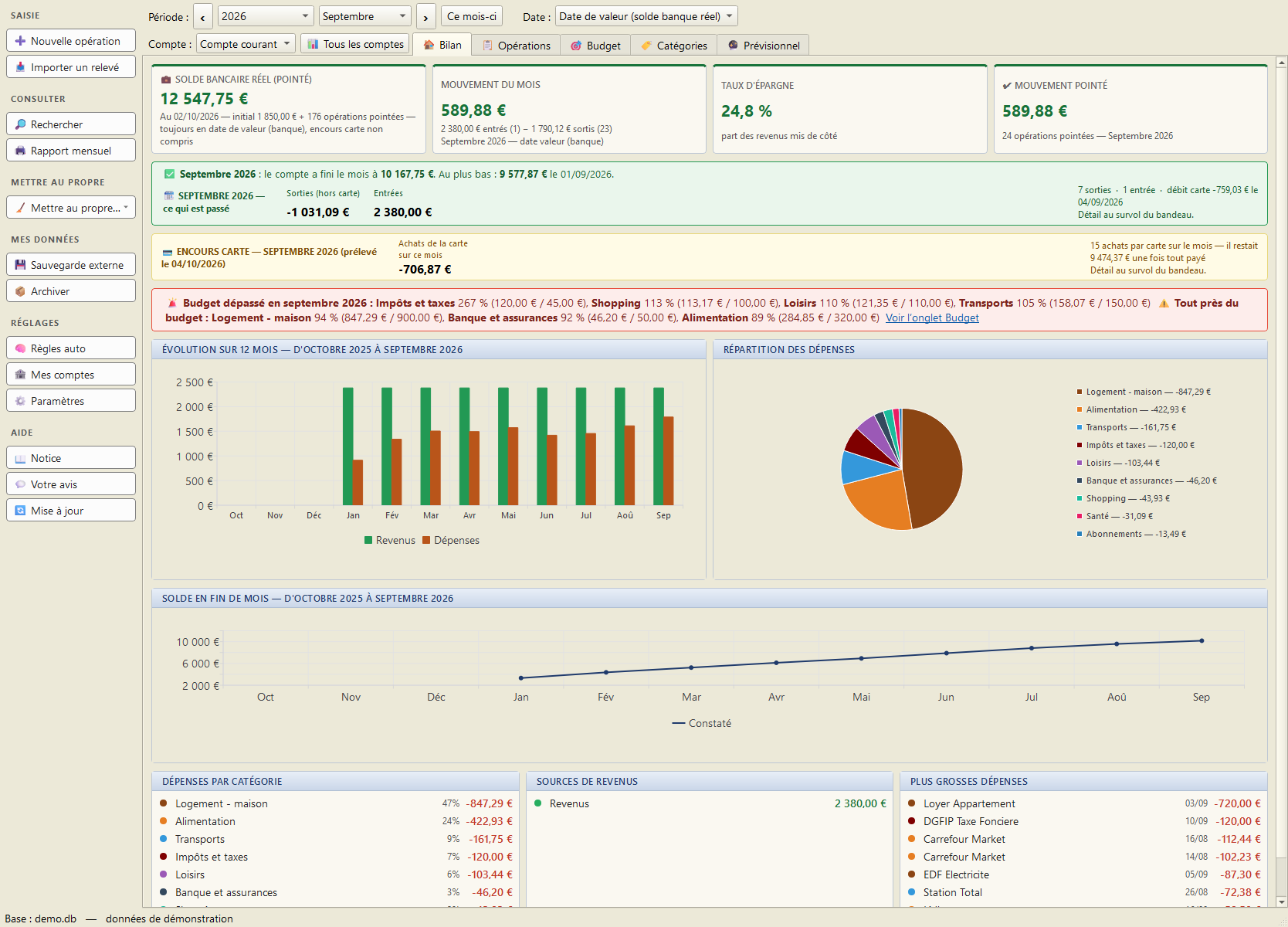
Task: Click the Nouvelle opération button
Action: [71, 41]
